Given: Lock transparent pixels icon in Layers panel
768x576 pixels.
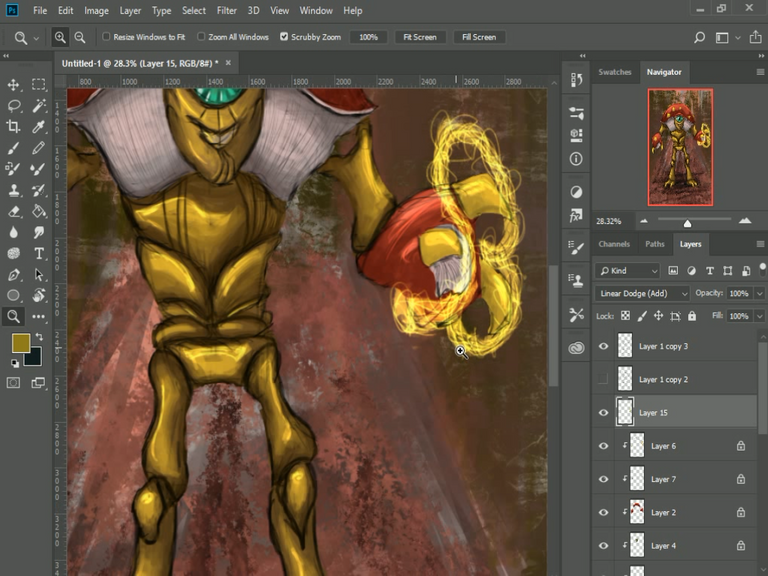Looking at the screenshot, I should pyautogui.click(x=625, y=316).
